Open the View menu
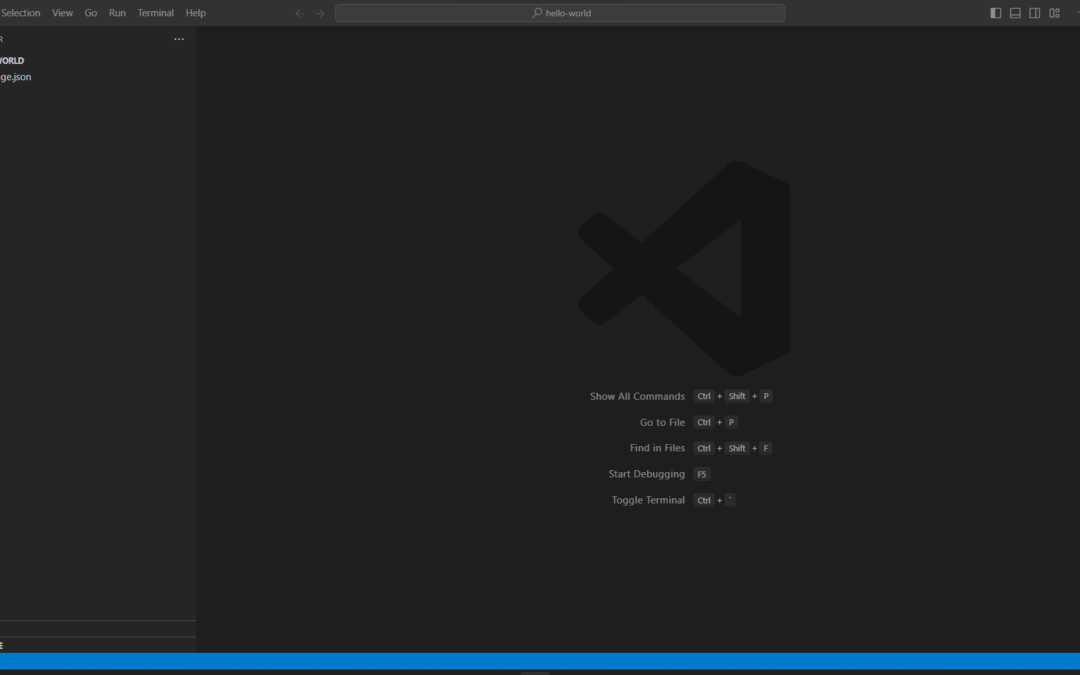 [x=62, y=13]
